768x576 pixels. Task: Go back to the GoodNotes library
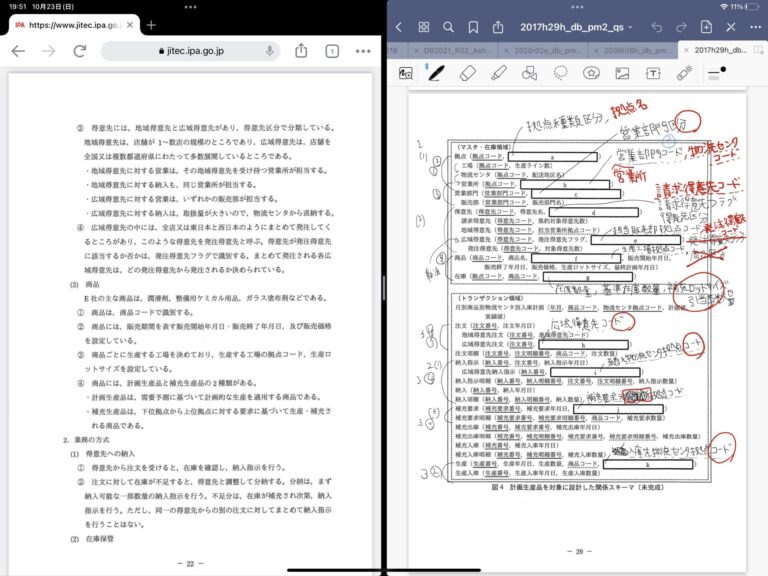click(399, 27)
